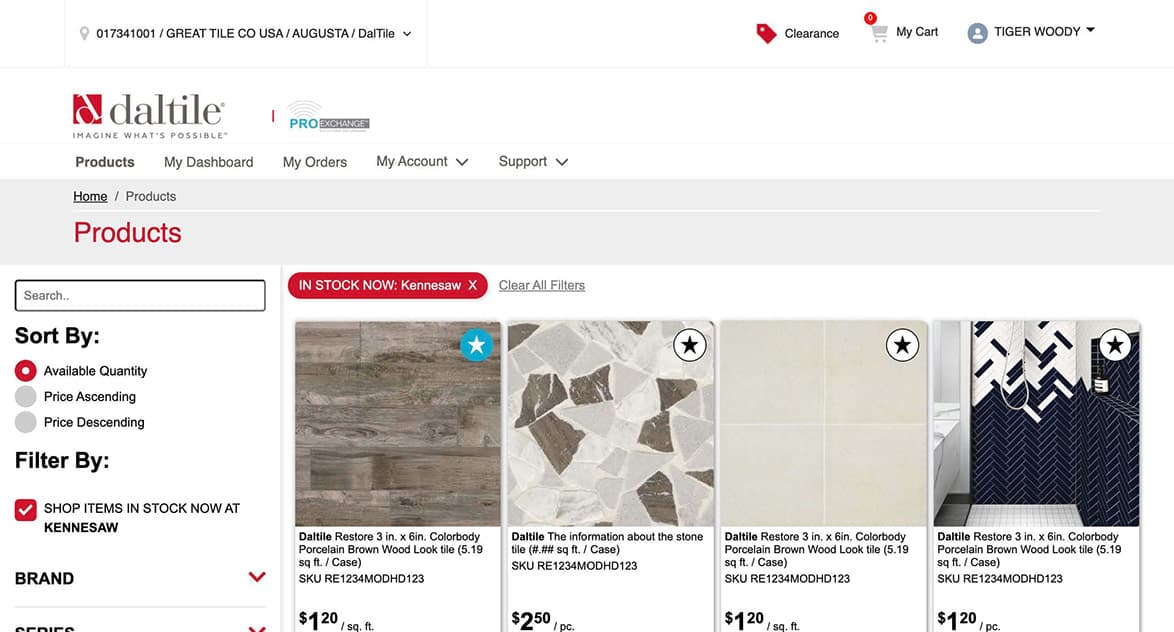Open the account location dropdown chevron
Screen dimensions: 1174x632
[x=407, y=34]
